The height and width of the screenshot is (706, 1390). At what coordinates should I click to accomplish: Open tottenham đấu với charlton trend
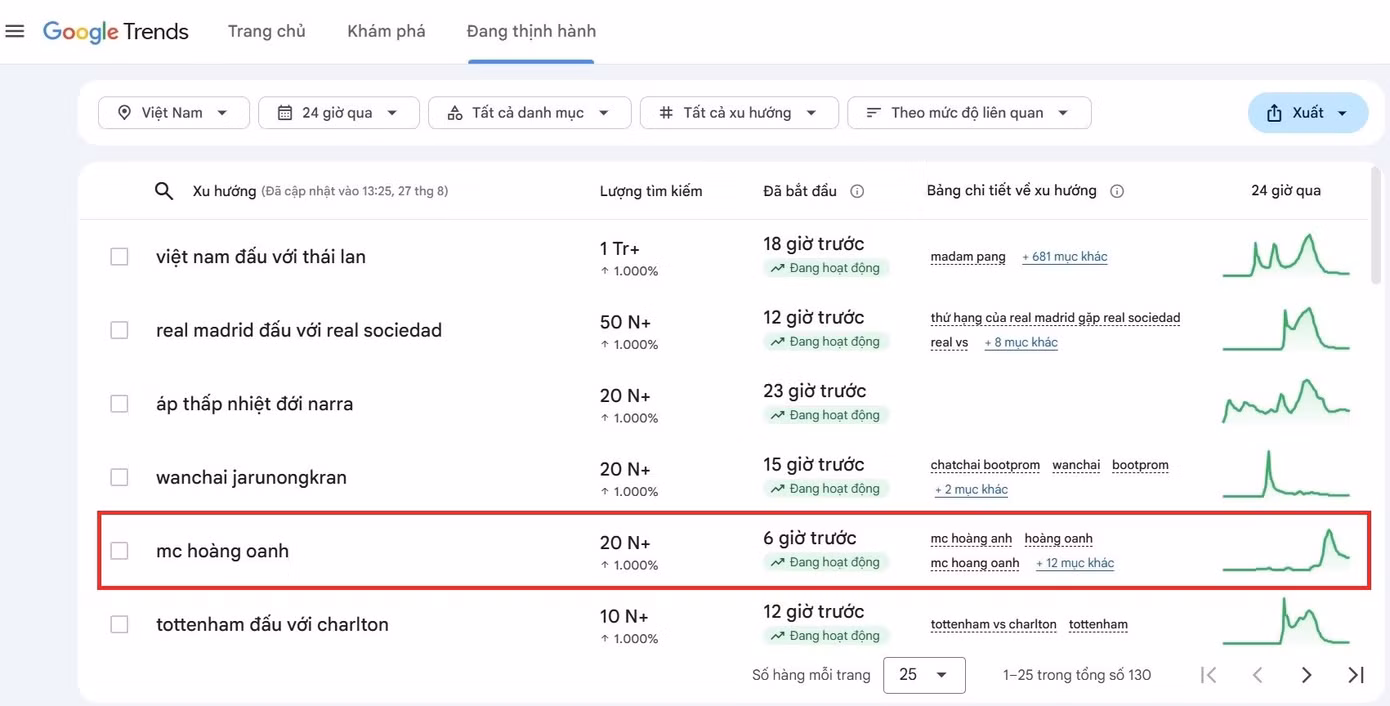pos(272,624)
